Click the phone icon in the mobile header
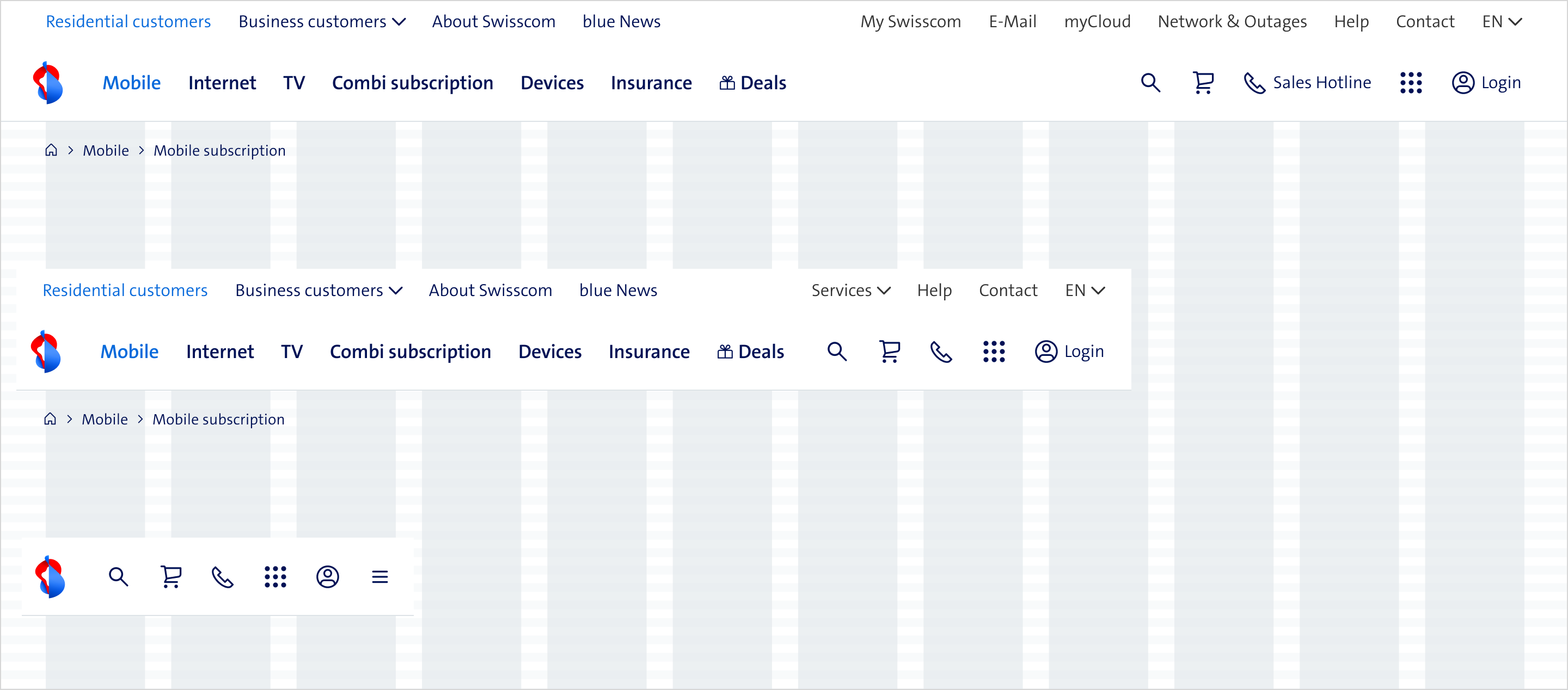 pyautogui.click(x=222, y=577)
